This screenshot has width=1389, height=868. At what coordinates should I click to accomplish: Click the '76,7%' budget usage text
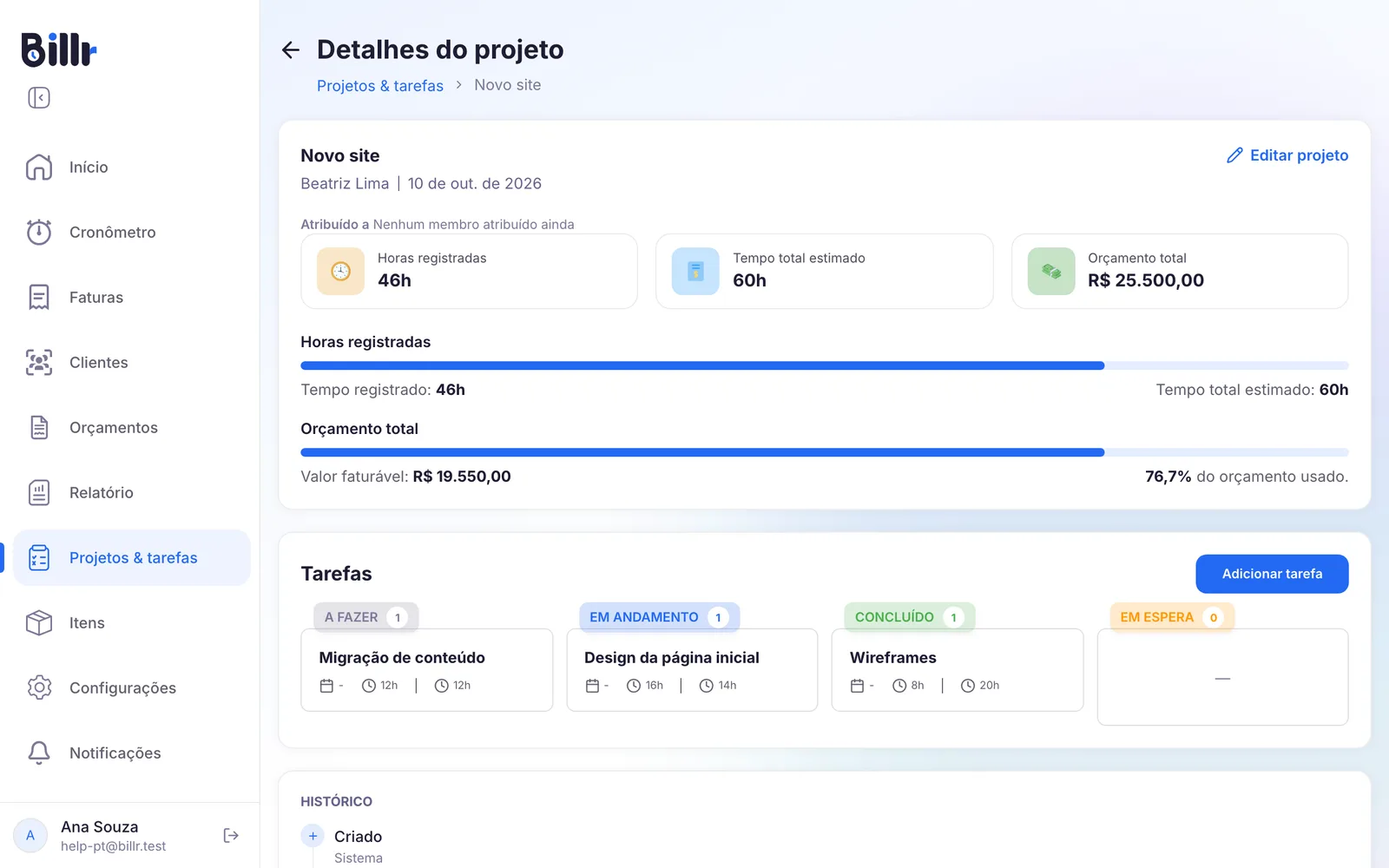click(x=1168, y=477)
